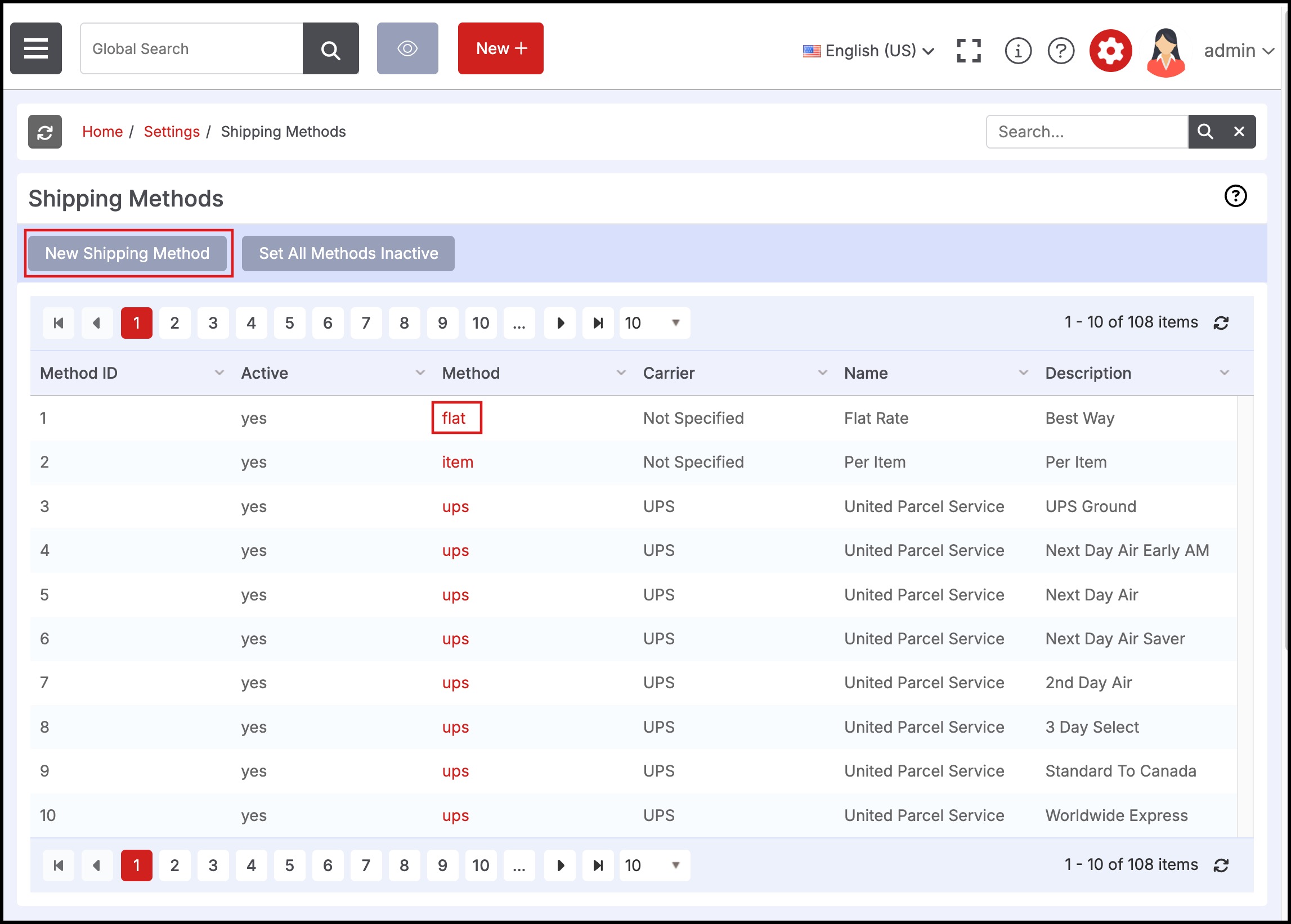Screen dimensions: 1291x924
Task: Open the hamburger main menu
Action: click(x=36, y=48)
